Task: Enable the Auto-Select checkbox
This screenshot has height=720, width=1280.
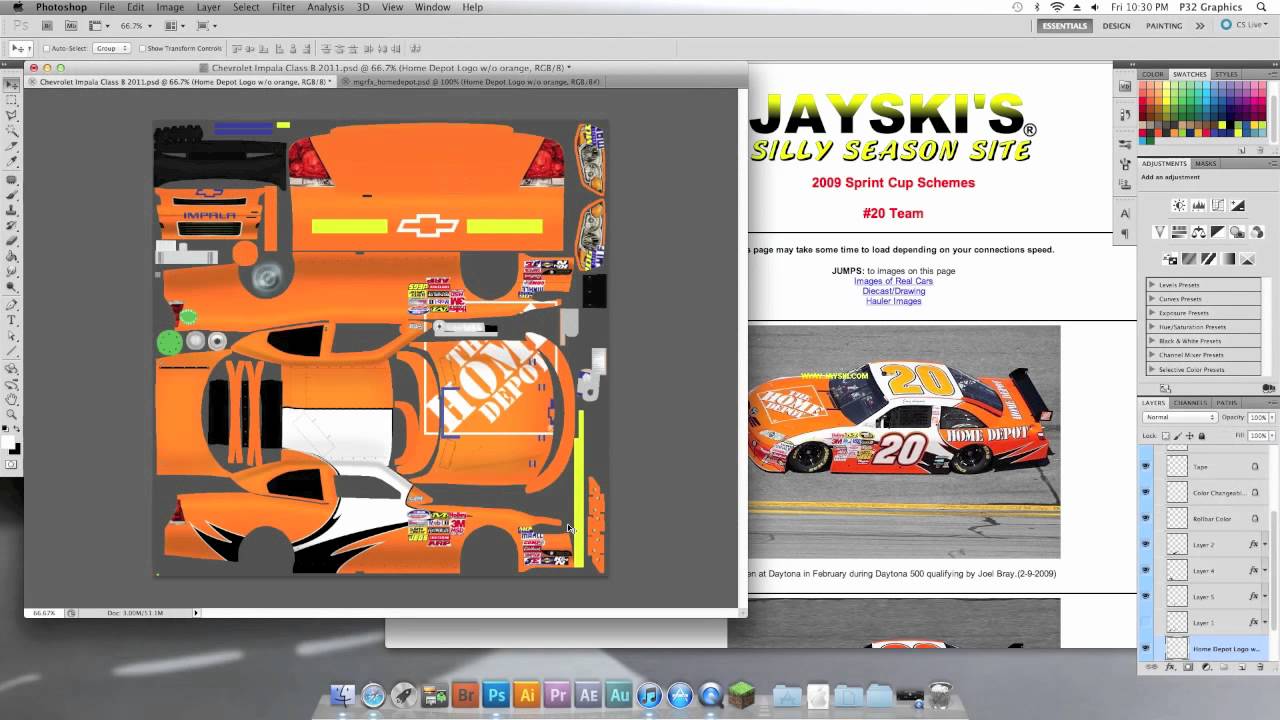Action: point(46,48)
